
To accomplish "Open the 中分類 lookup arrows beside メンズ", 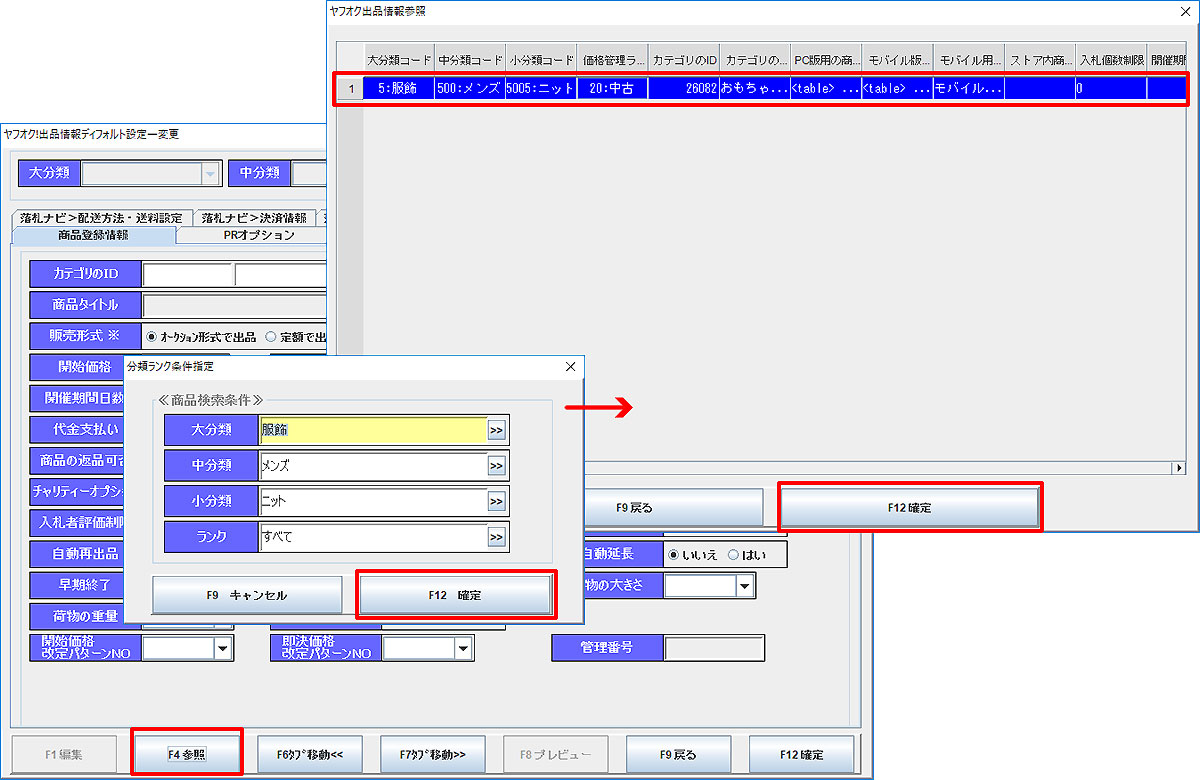I will (497, 466).
